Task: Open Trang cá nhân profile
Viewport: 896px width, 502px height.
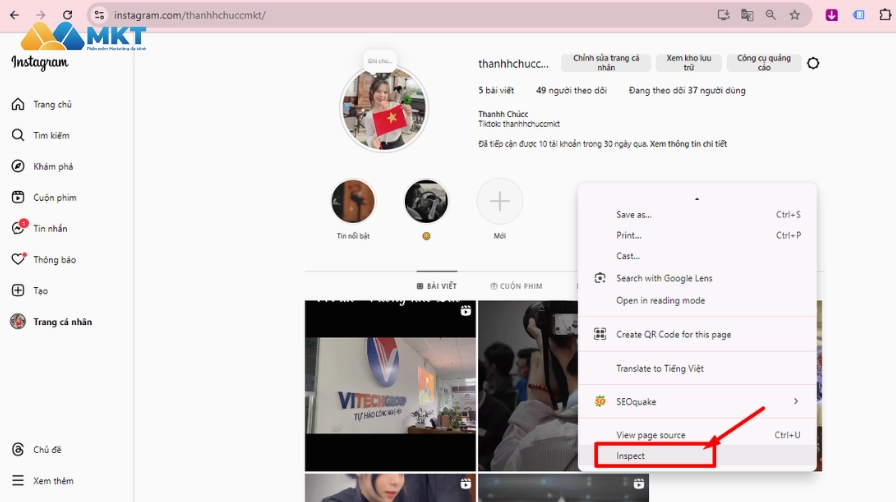Action: [51, 322]
